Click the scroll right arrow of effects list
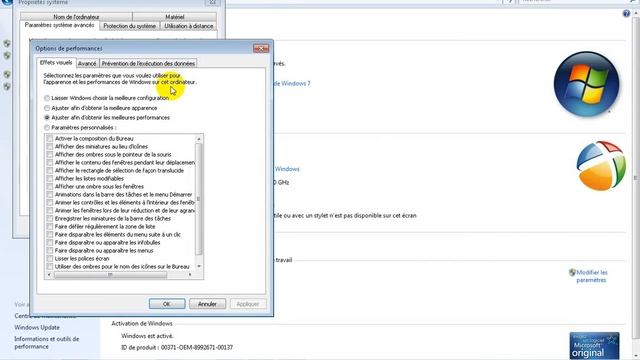The image size is (640, 360). click(190, 275)
